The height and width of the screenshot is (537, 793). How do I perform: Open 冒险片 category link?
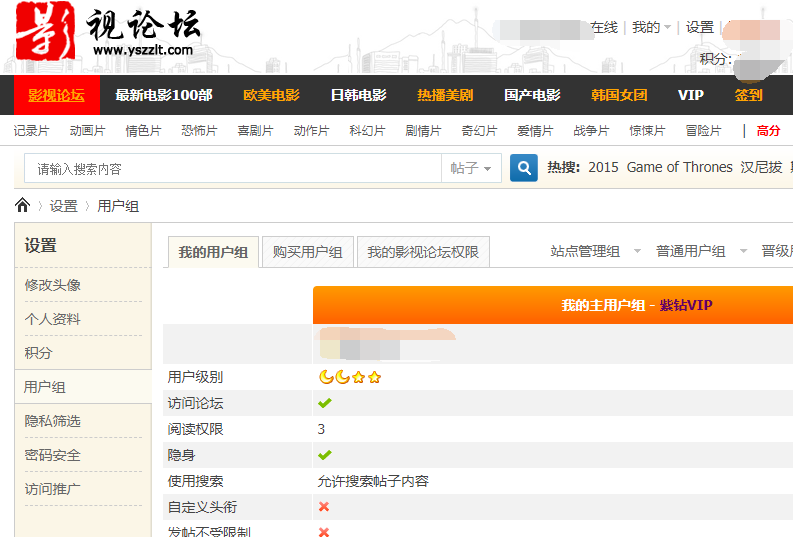pos(703,131)
